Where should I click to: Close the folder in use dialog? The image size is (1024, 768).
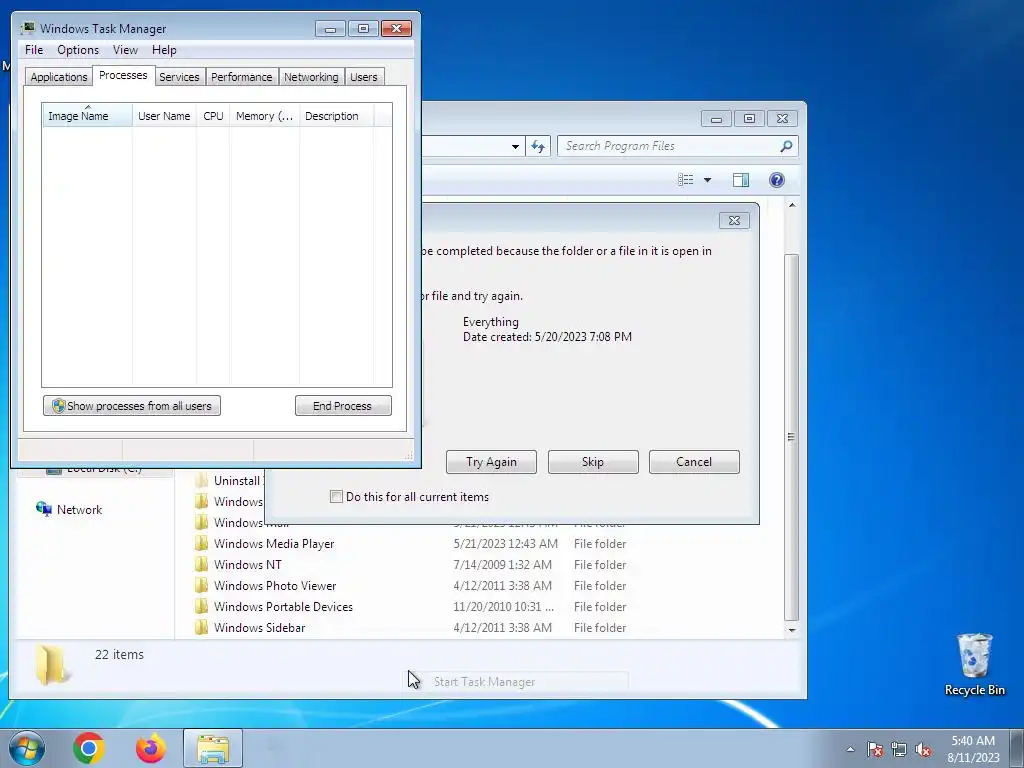pos(734,221)
